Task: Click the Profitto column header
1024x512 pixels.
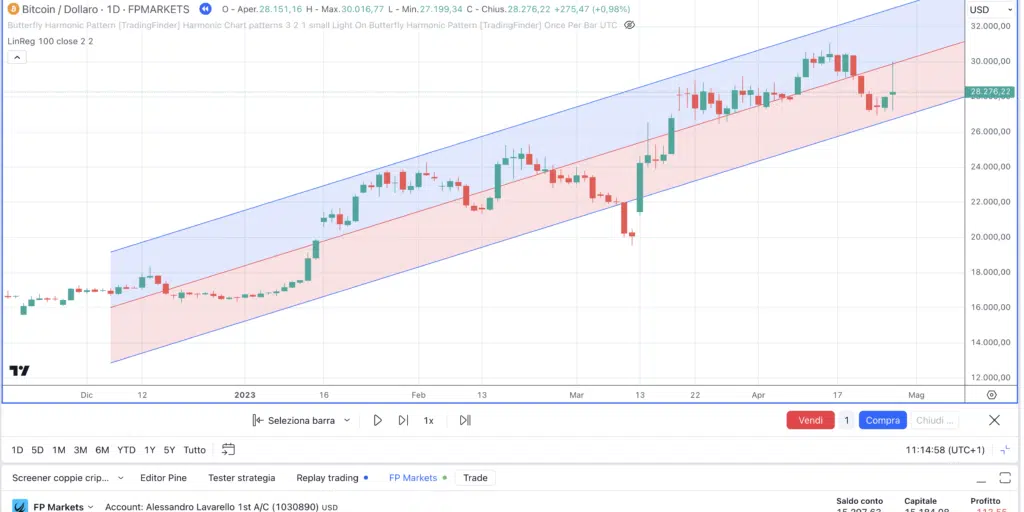Action: (x=985, y=501)
